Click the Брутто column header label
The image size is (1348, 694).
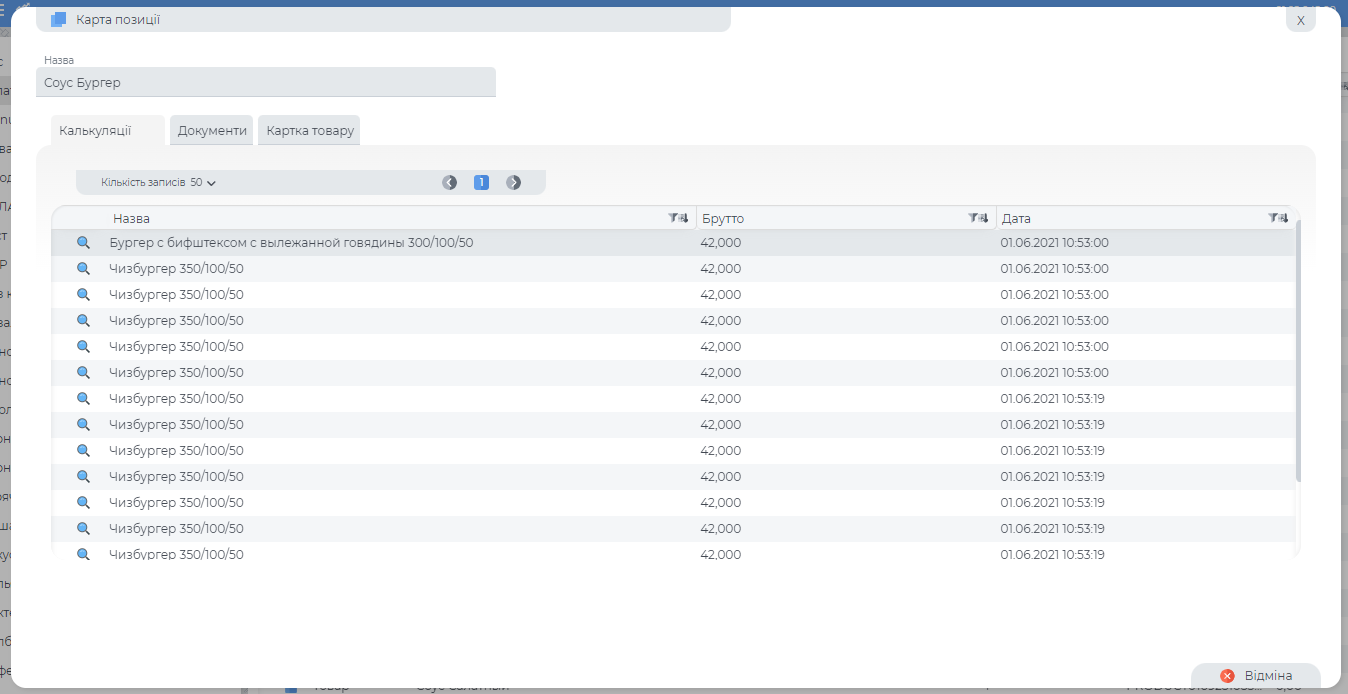coord(723,219)
